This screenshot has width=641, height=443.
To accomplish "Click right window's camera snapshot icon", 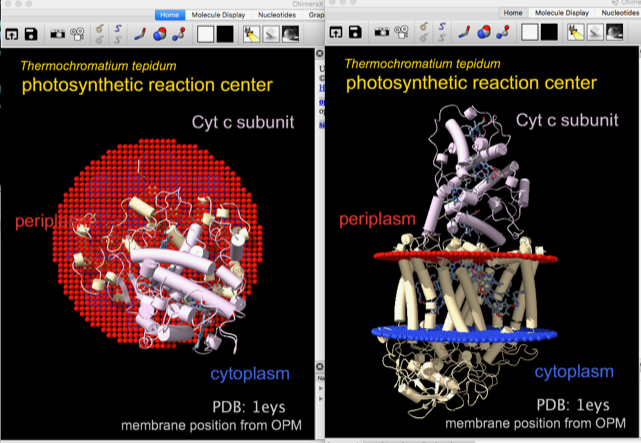I will (381, 34).
